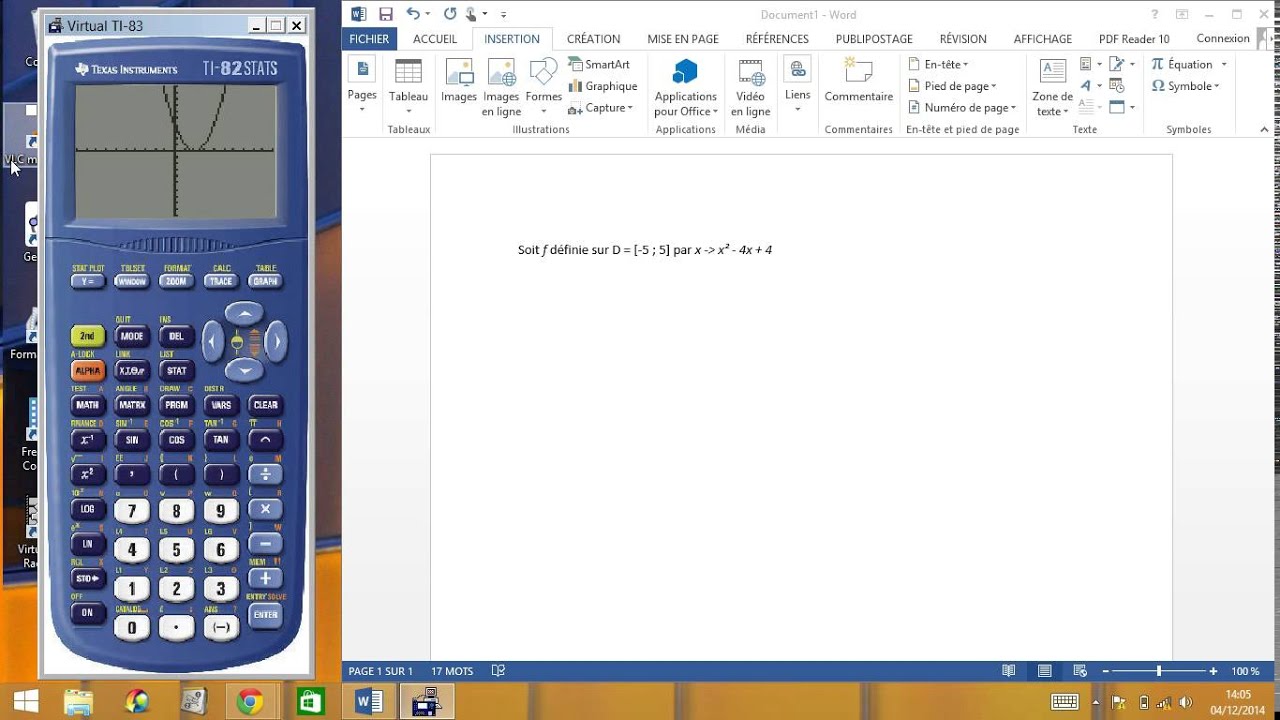
Task: Switch to the MISE EN PAGE tab
Action: [x=683, y=39]
